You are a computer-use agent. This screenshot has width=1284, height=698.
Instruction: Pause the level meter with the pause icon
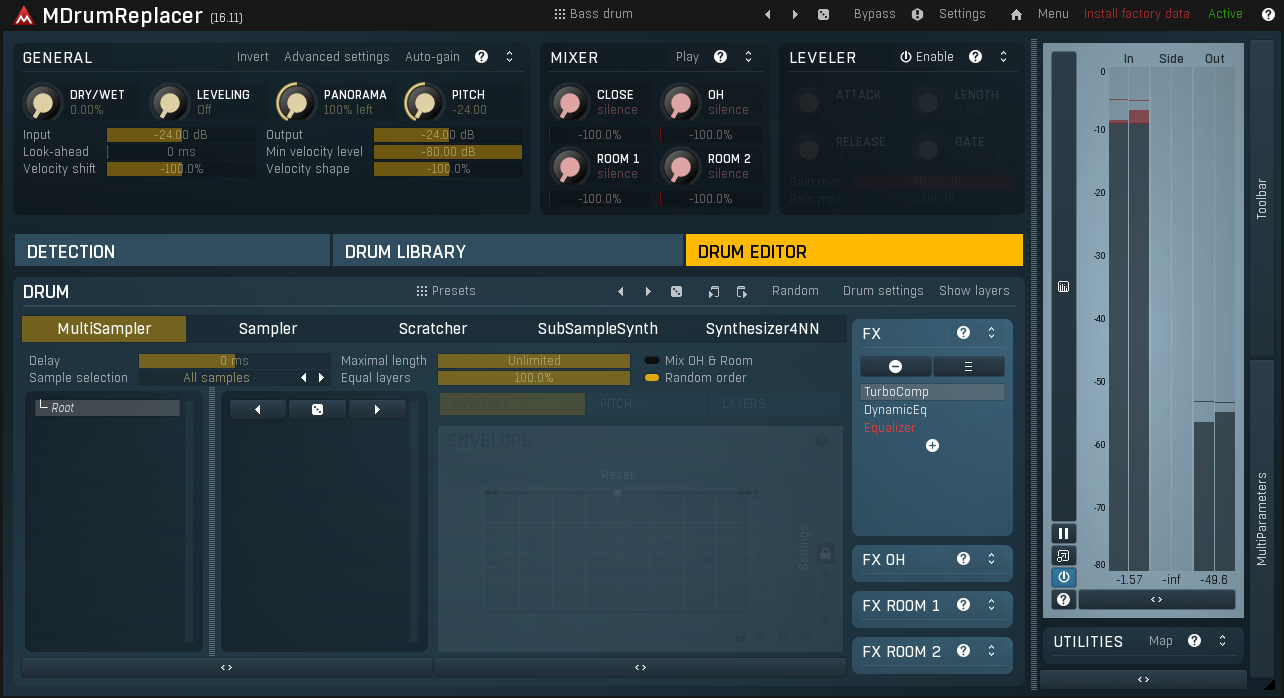[1063, 533]
